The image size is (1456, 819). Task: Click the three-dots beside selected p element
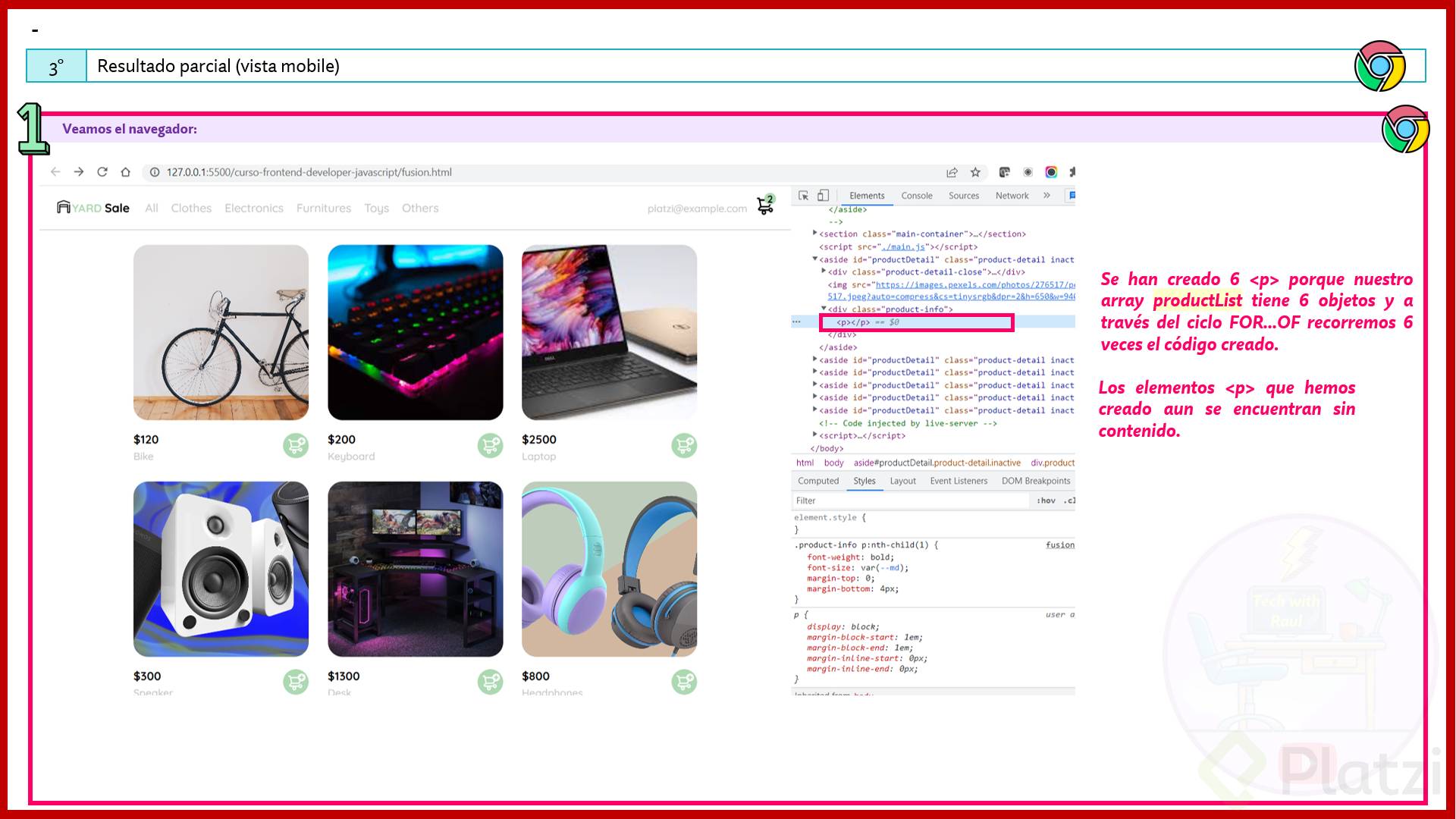coord(796,322)
